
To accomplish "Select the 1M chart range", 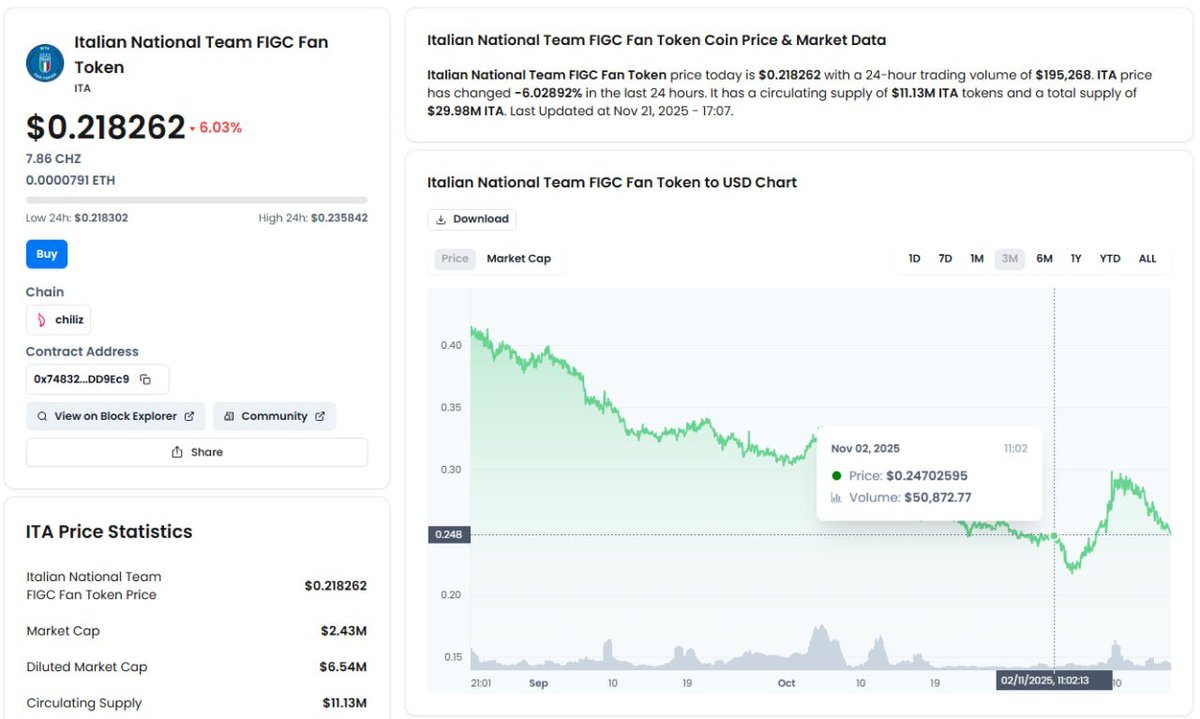I will pos(977,259).
